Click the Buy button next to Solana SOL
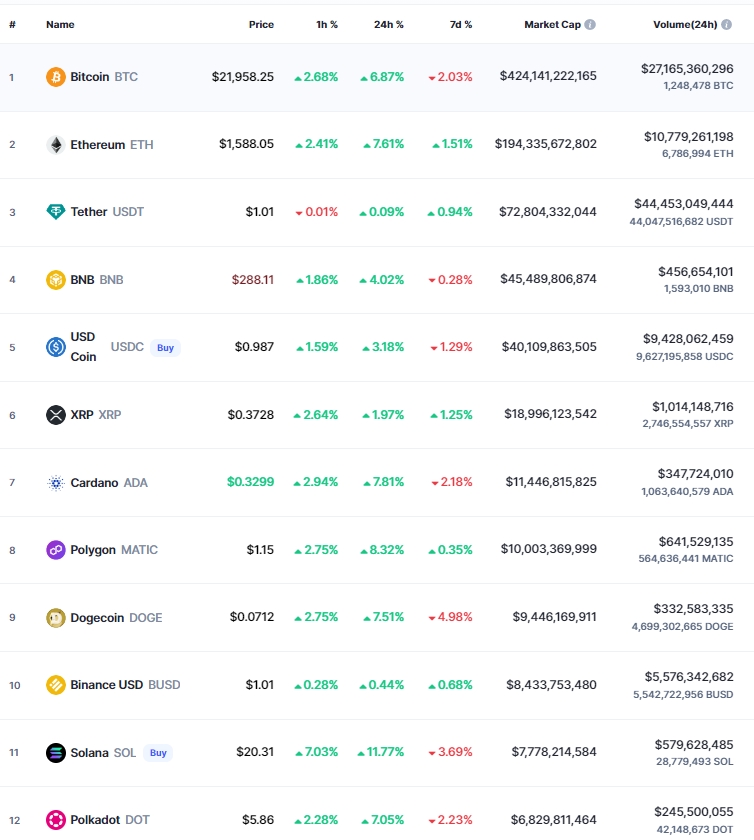Image resolution: width=754 pixels, height=840 pixels. (158, 753)
